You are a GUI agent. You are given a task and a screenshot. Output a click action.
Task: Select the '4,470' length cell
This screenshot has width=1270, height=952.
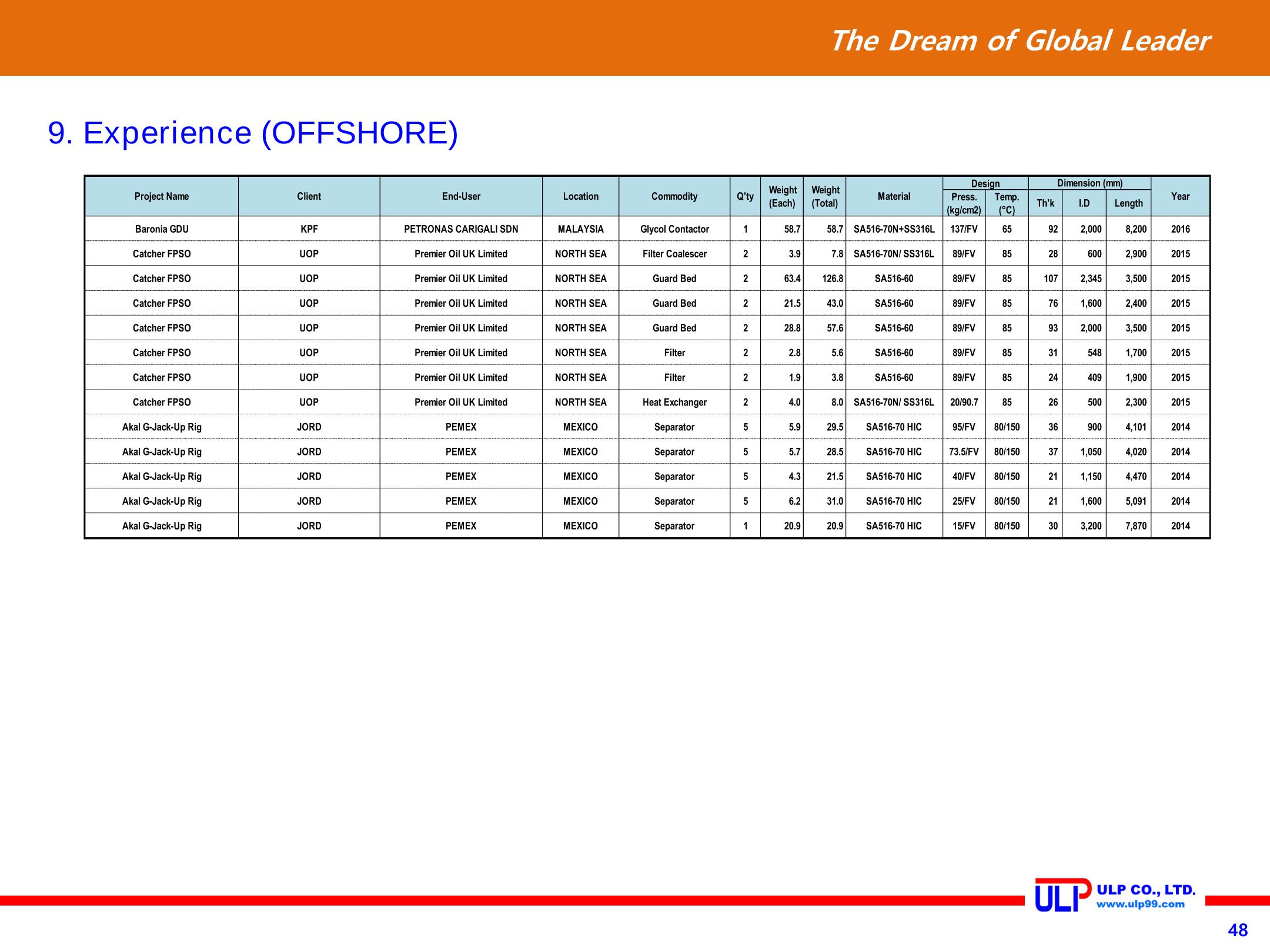click(x=1129, y=477)
